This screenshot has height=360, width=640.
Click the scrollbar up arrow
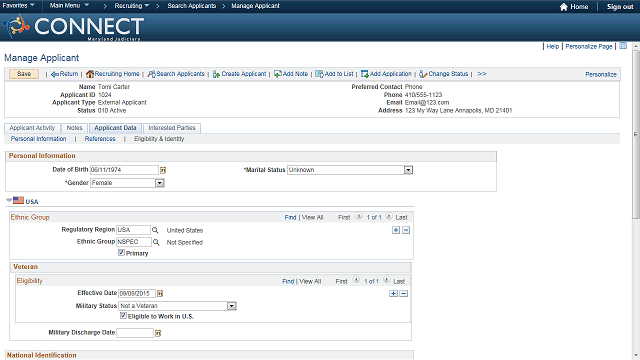click(636, 47)
